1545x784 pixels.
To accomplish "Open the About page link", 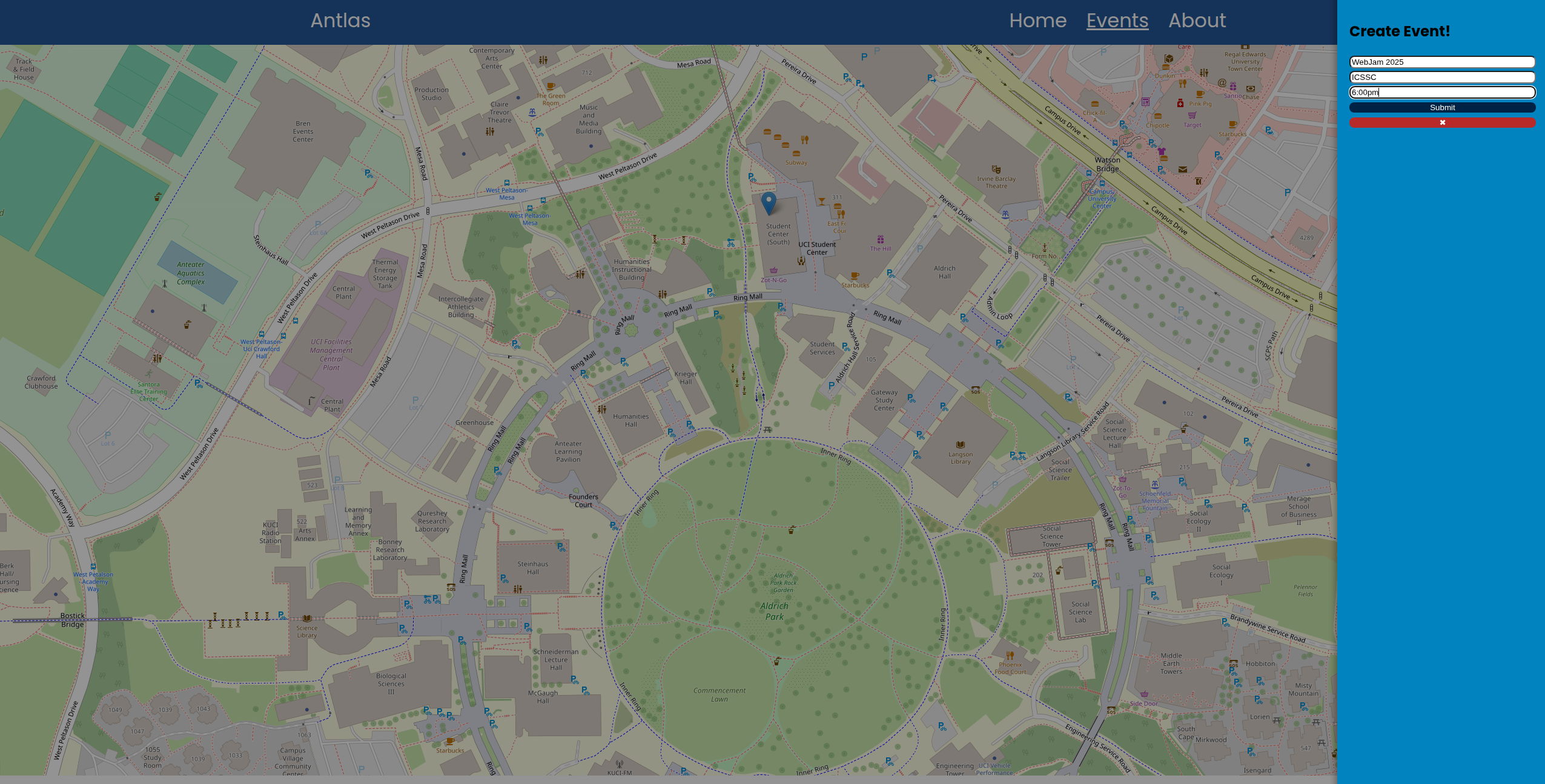I will pos(1197,21).
